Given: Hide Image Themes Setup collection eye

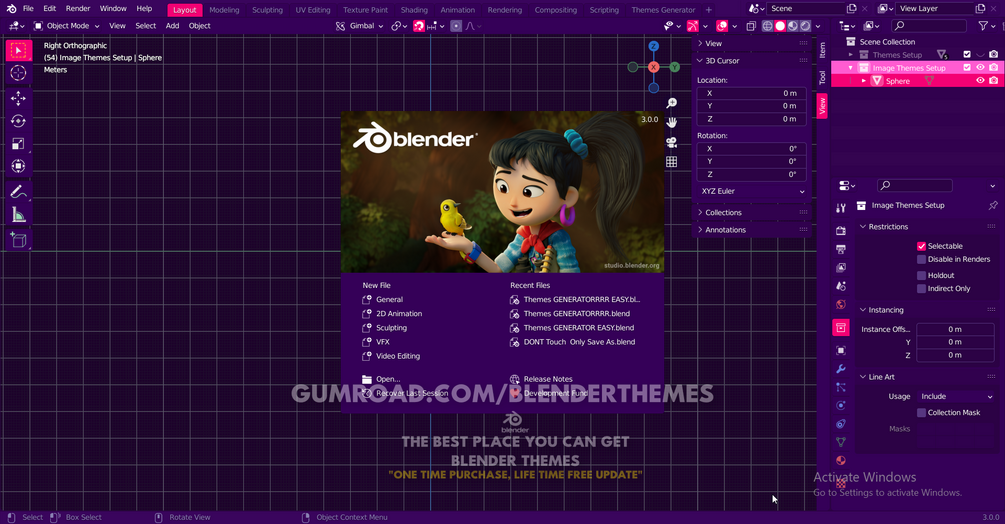Looking at the screenshot, I should (x=980, y=68).
